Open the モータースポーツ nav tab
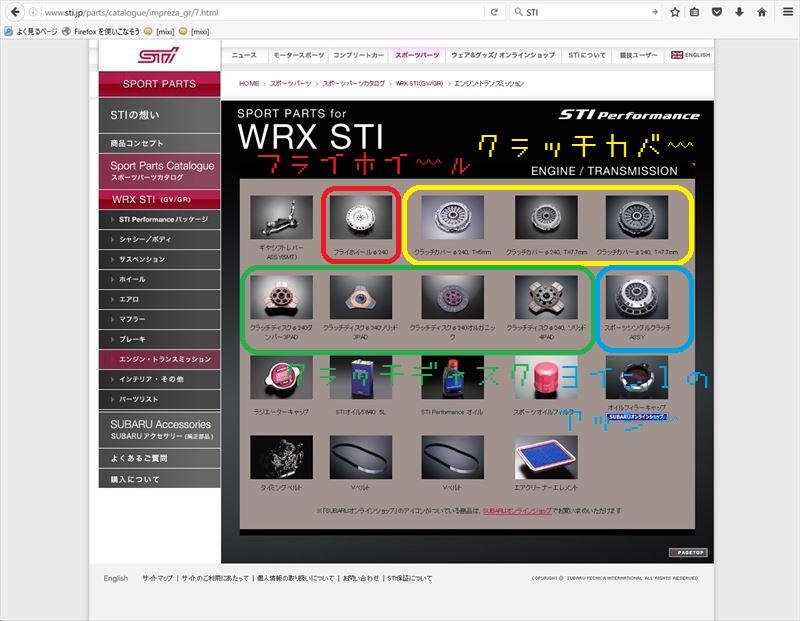Image resolution: width=800 pixels, height=621 pixels. [298, 55]
